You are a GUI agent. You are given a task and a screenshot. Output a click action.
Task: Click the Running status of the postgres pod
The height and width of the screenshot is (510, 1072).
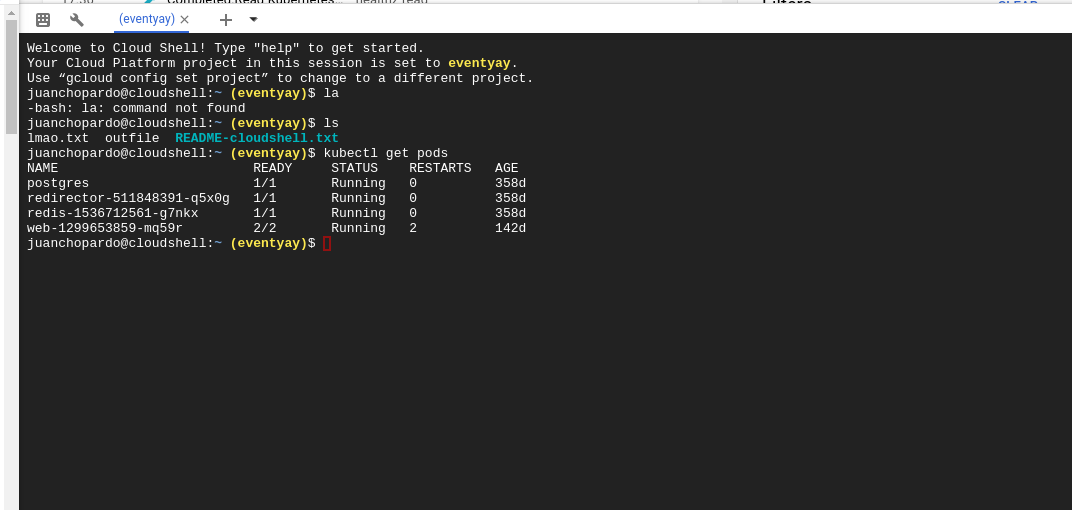pyautogui.click(x=358, y=183)
